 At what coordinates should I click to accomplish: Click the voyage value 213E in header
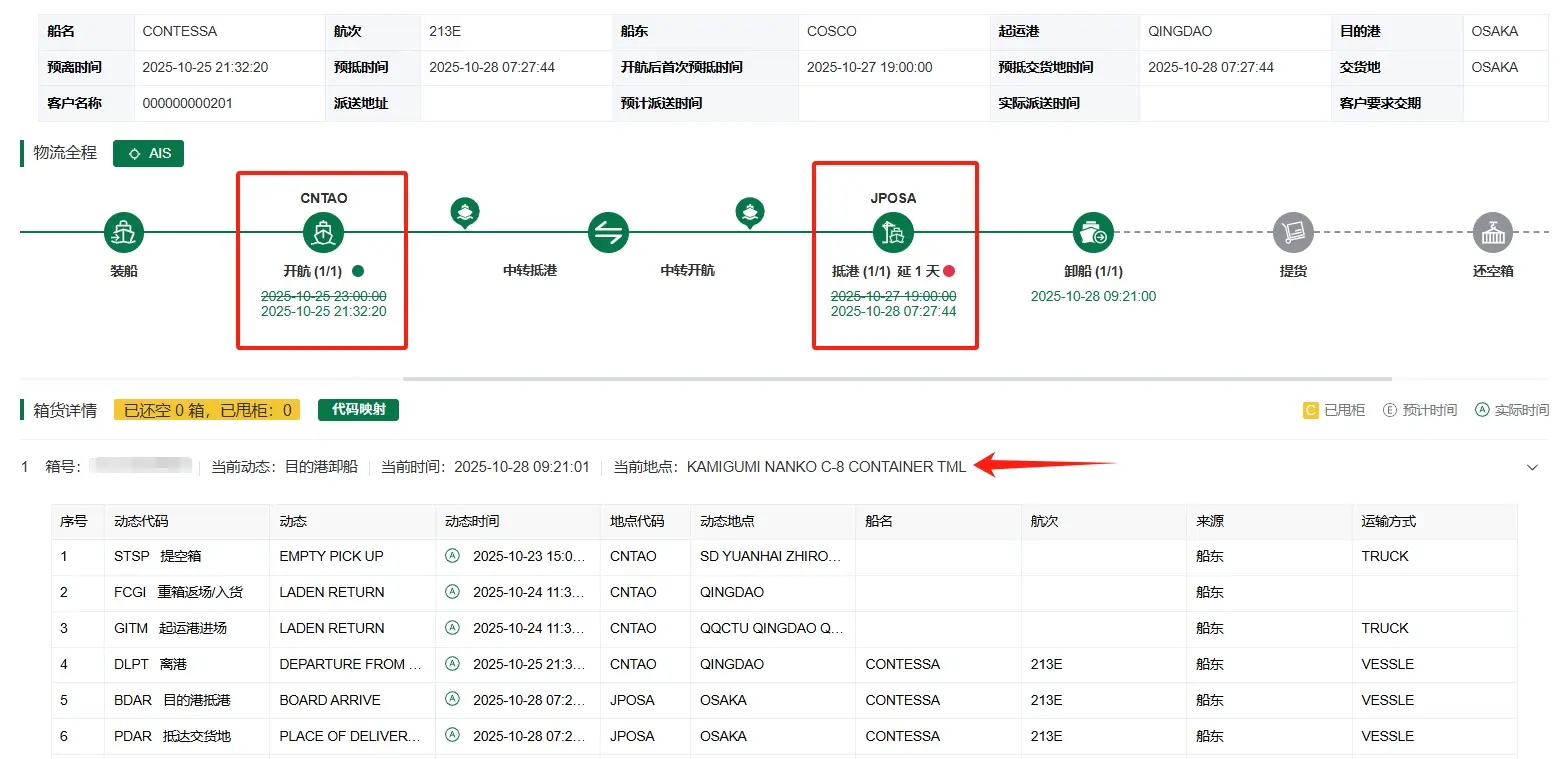[x=445, y=31]
